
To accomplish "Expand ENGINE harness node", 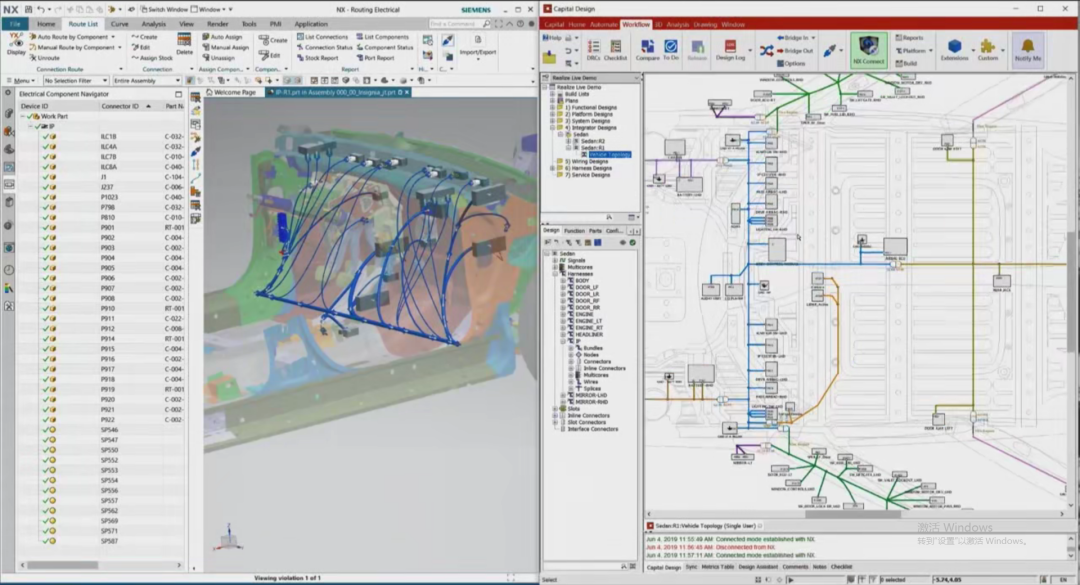I will 563,314.
